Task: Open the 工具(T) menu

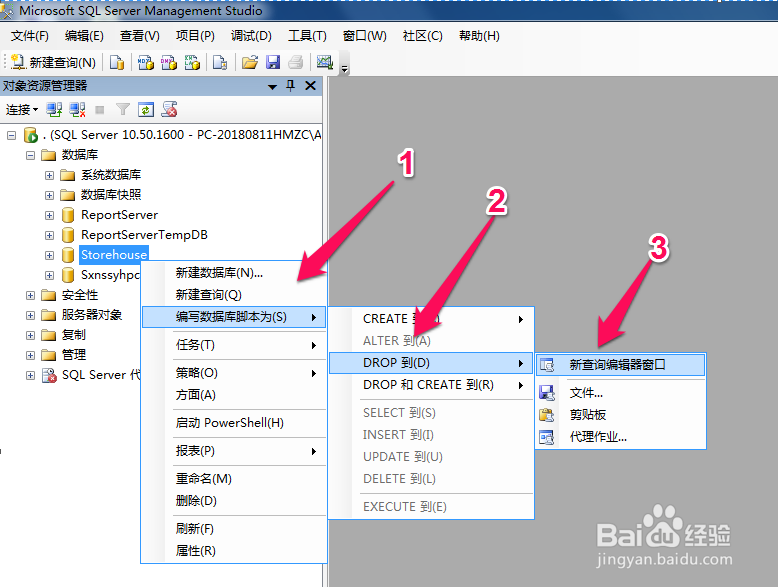Action: point(307,36)
